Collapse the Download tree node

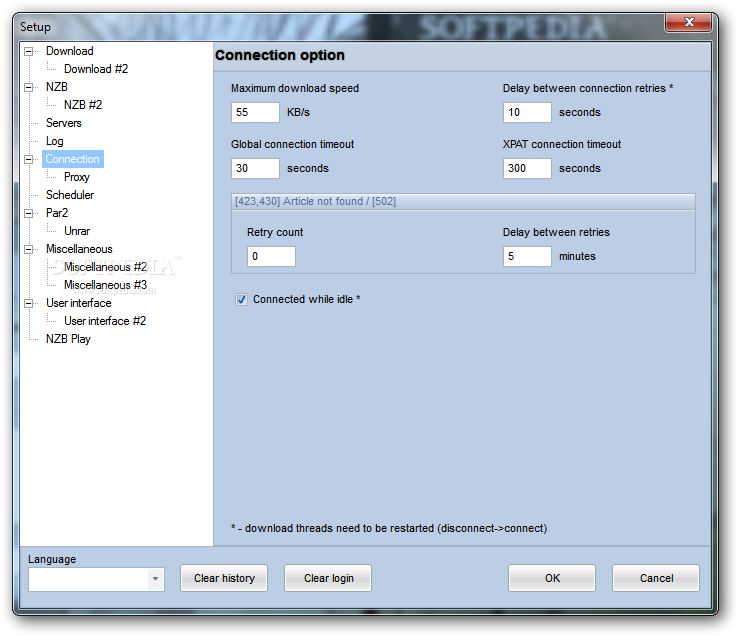(29, 51)
